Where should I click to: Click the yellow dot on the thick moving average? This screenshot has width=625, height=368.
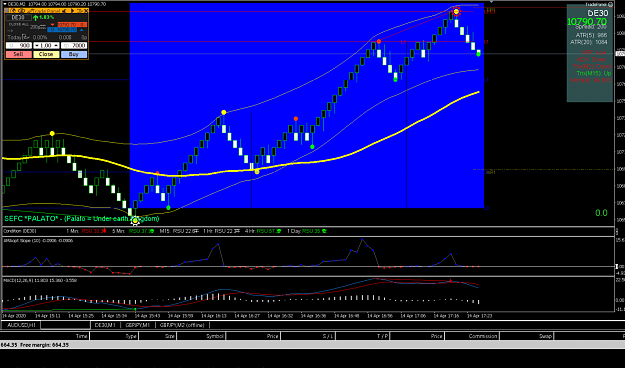click(x=257, y=172)
